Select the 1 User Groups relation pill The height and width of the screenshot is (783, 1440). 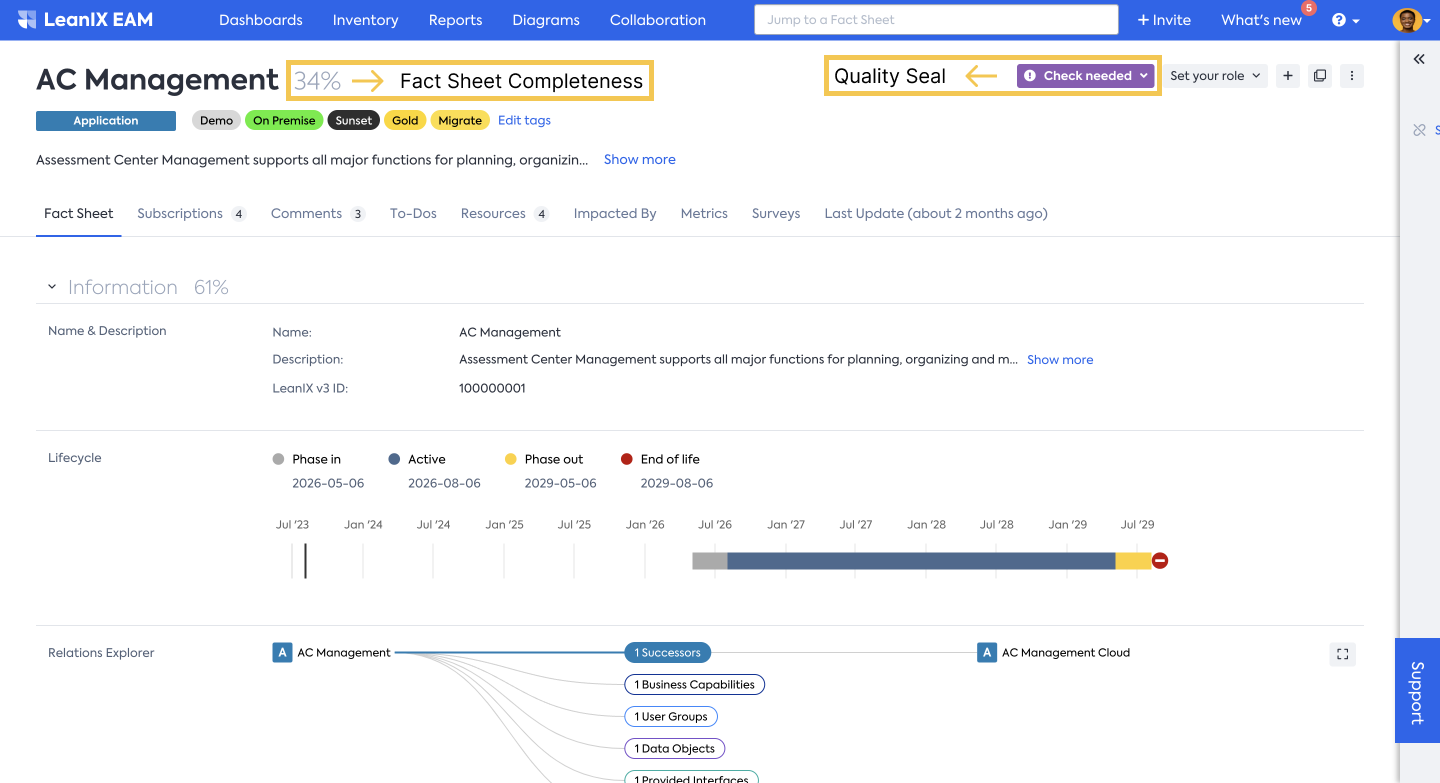[671, 716]
